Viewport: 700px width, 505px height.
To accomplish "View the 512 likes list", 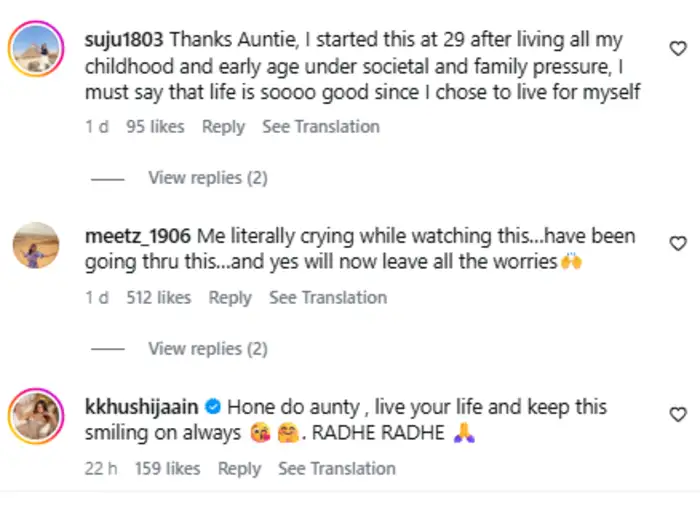I will point(159,298).
